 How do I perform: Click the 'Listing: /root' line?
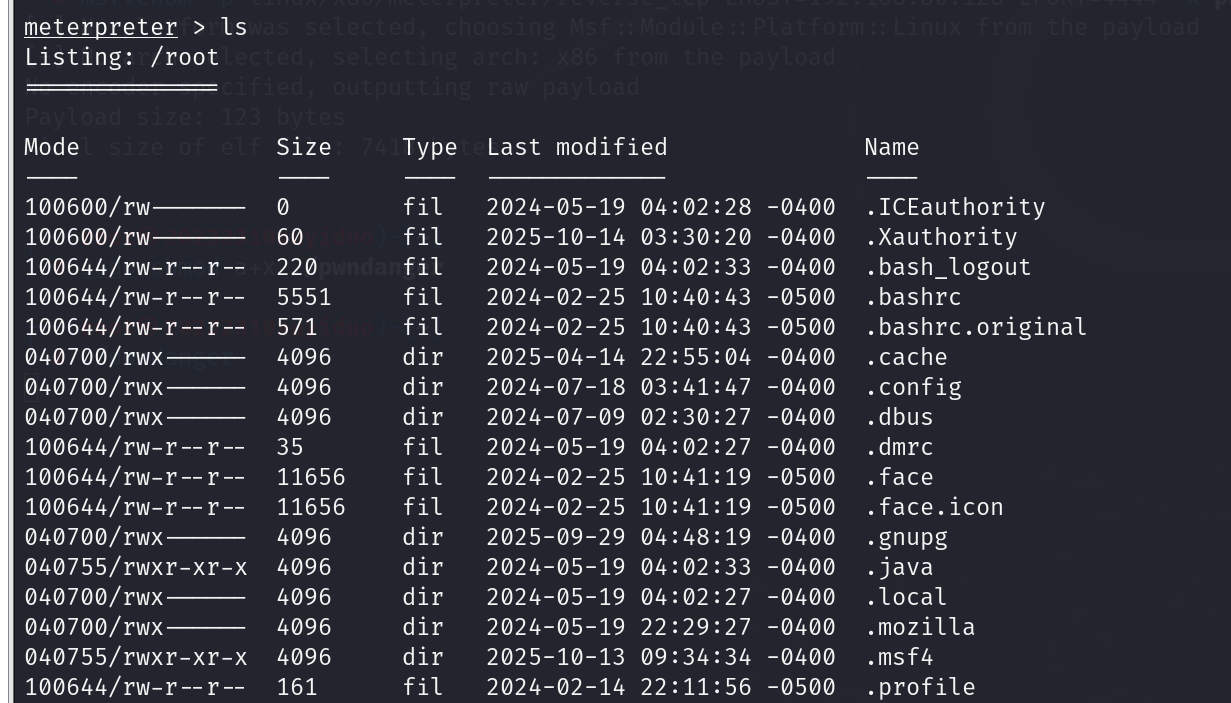(x=121, y=57)
